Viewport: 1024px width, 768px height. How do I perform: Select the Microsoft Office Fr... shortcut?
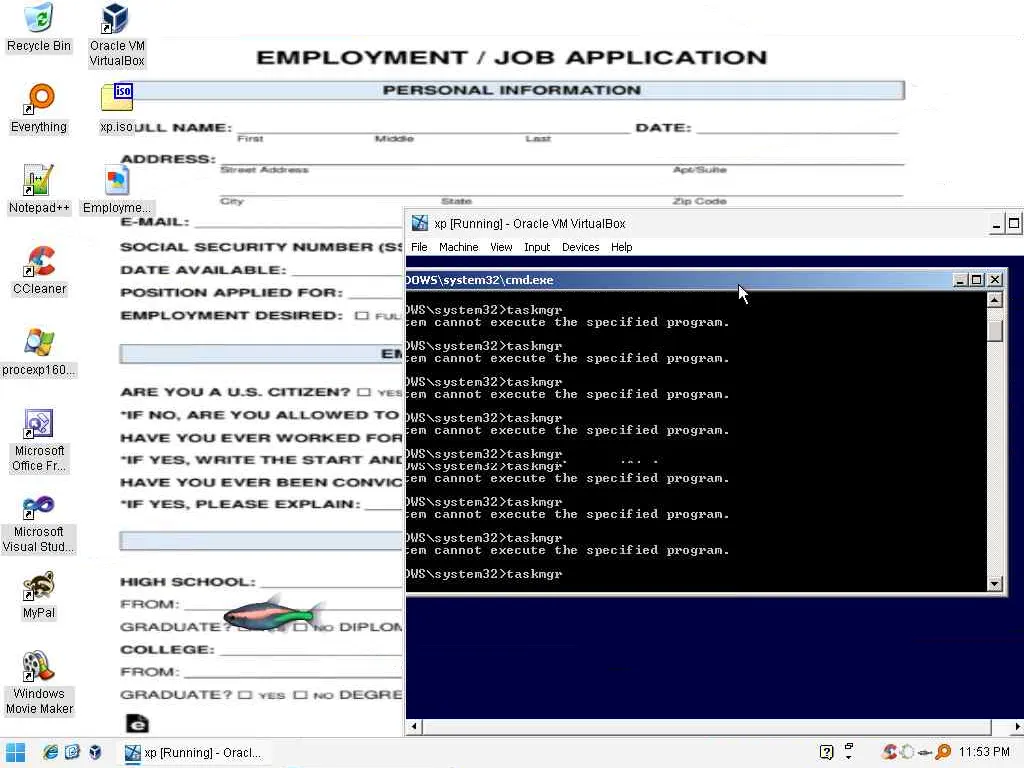tap(39, 440)
